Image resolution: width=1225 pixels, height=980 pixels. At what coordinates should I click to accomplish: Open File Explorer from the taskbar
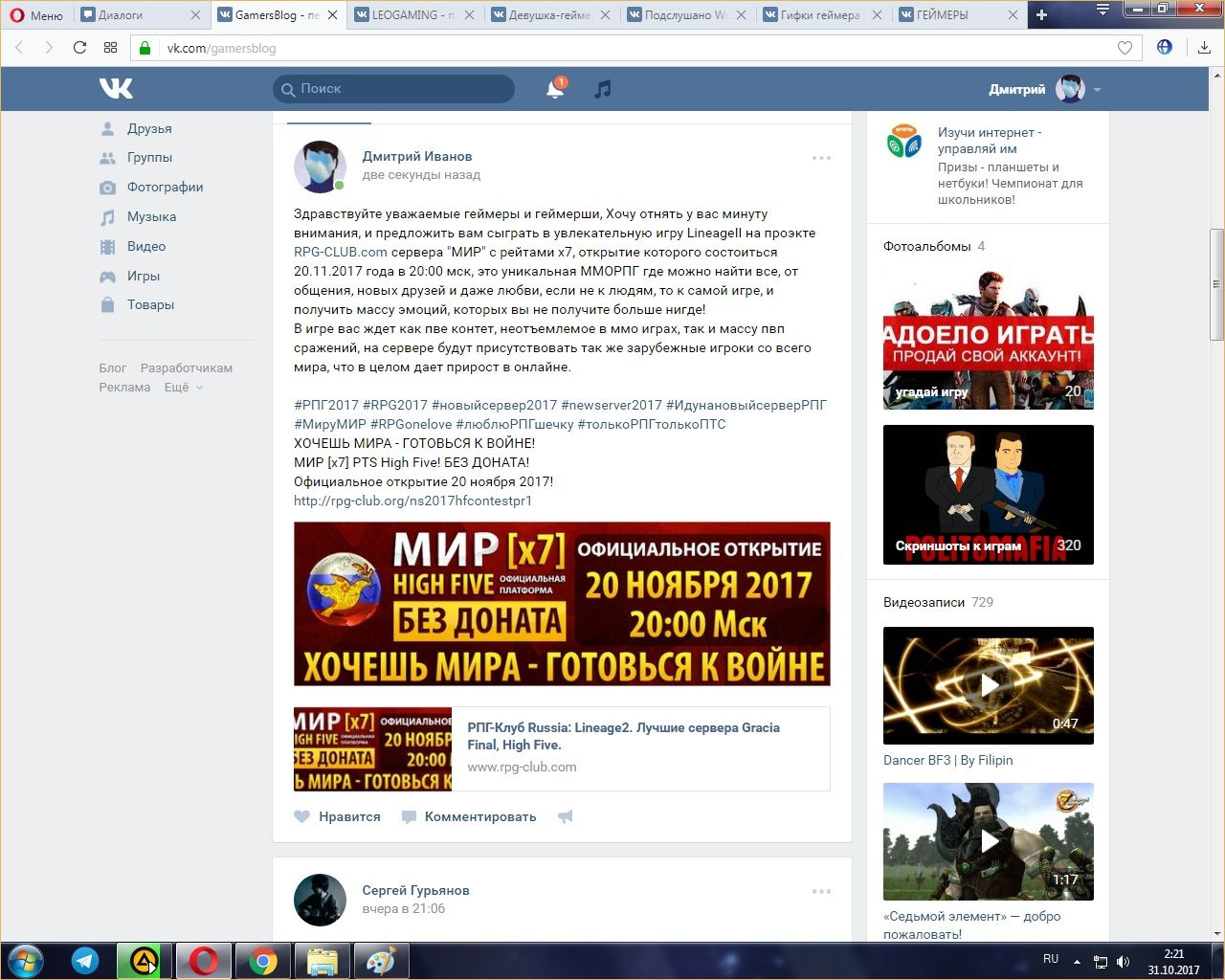click(x=323, y=960)
